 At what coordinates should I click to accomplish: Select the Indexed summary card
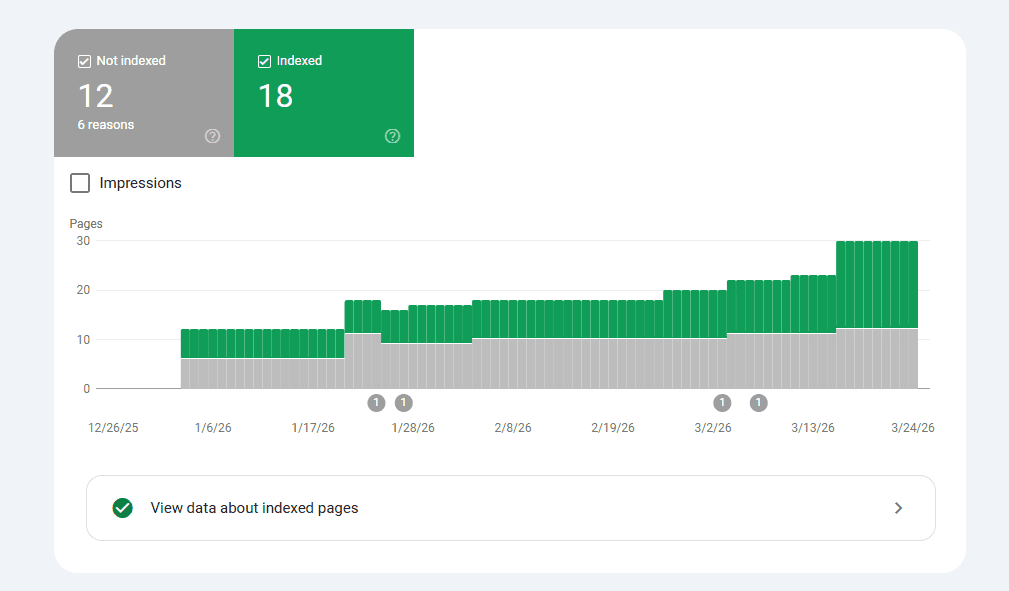pyautogui.click(x=323, y=93)
